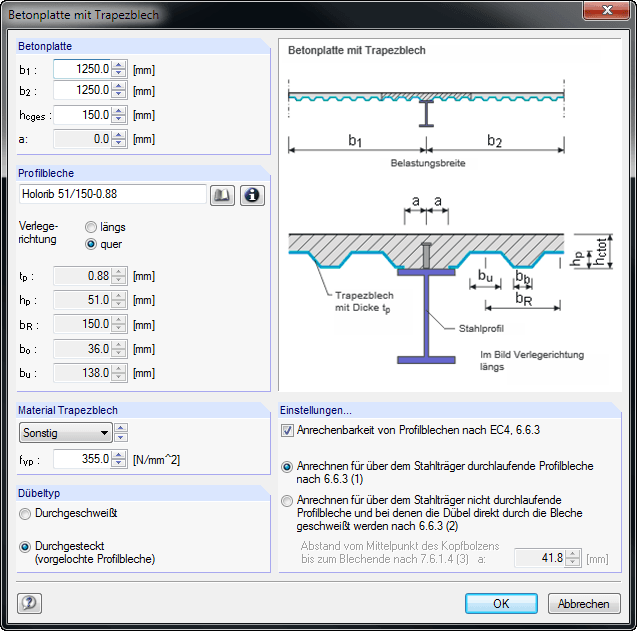
Task: Open the profile sheet library book icon
Action: tap(222, 195)
